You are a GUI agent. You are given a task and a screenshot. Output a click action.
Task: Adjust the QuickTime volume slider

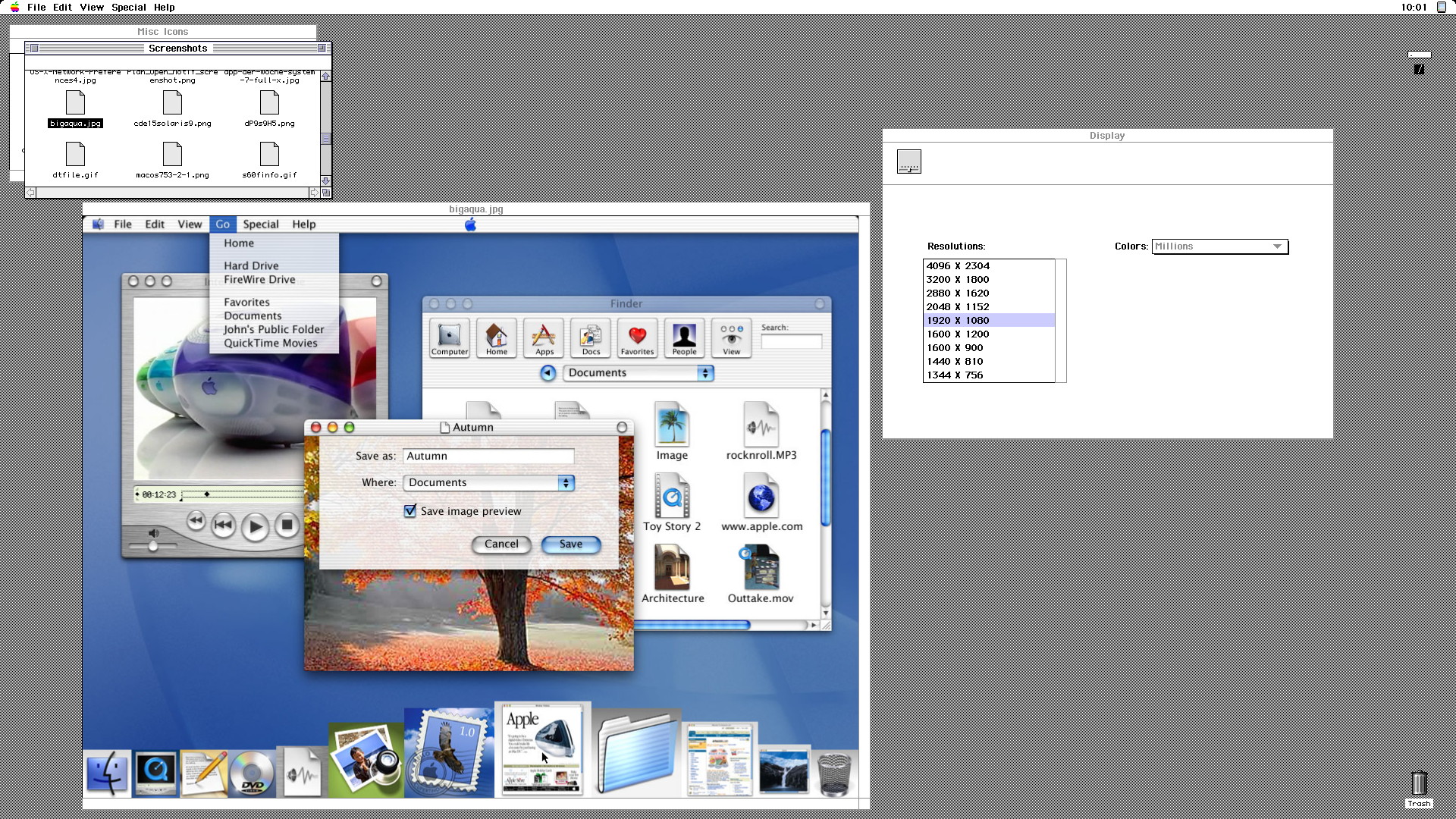153,546
